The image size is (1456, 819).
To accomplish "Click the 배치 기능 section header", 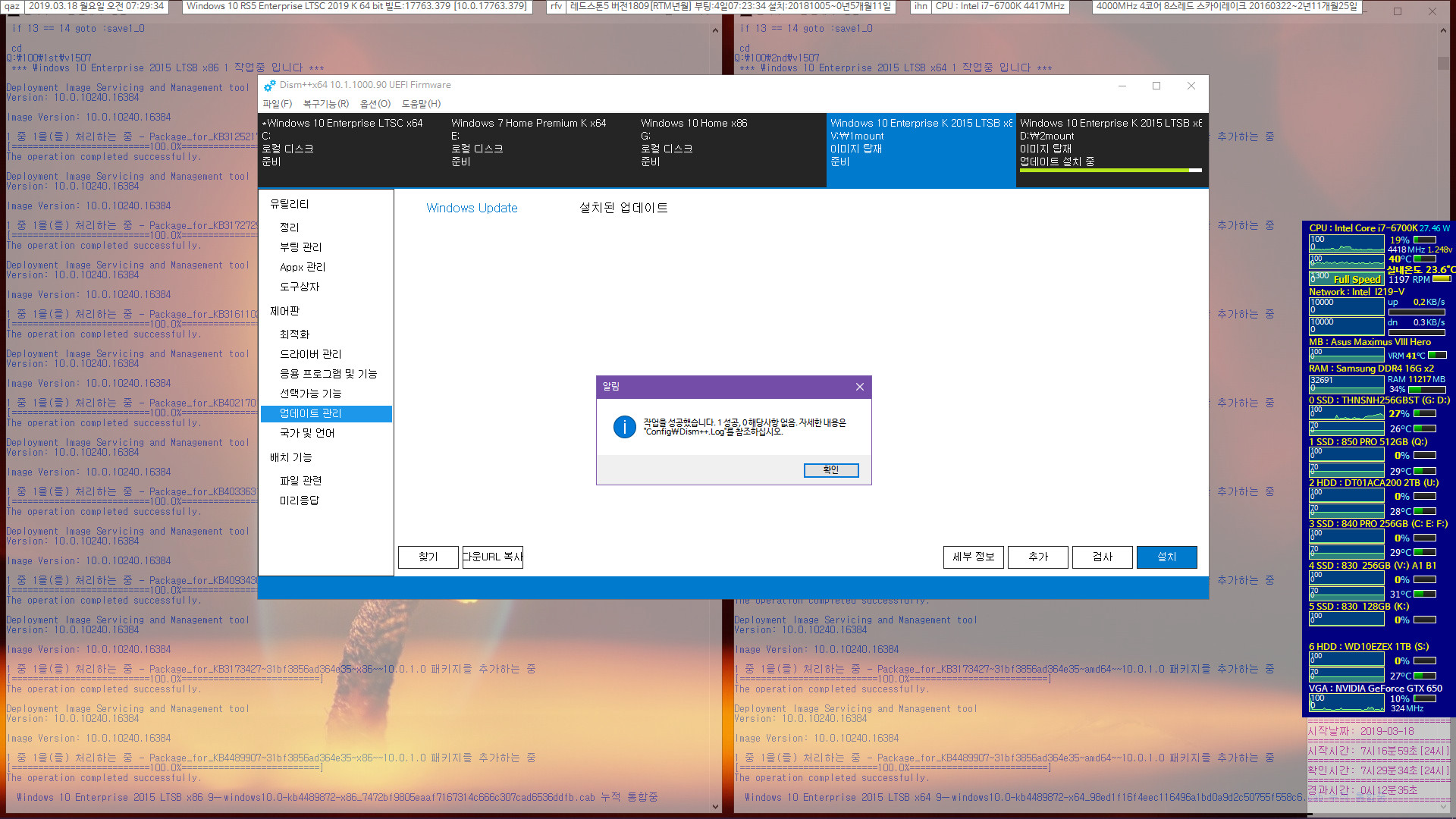I will pyautogui.click(x=291, y=457).
